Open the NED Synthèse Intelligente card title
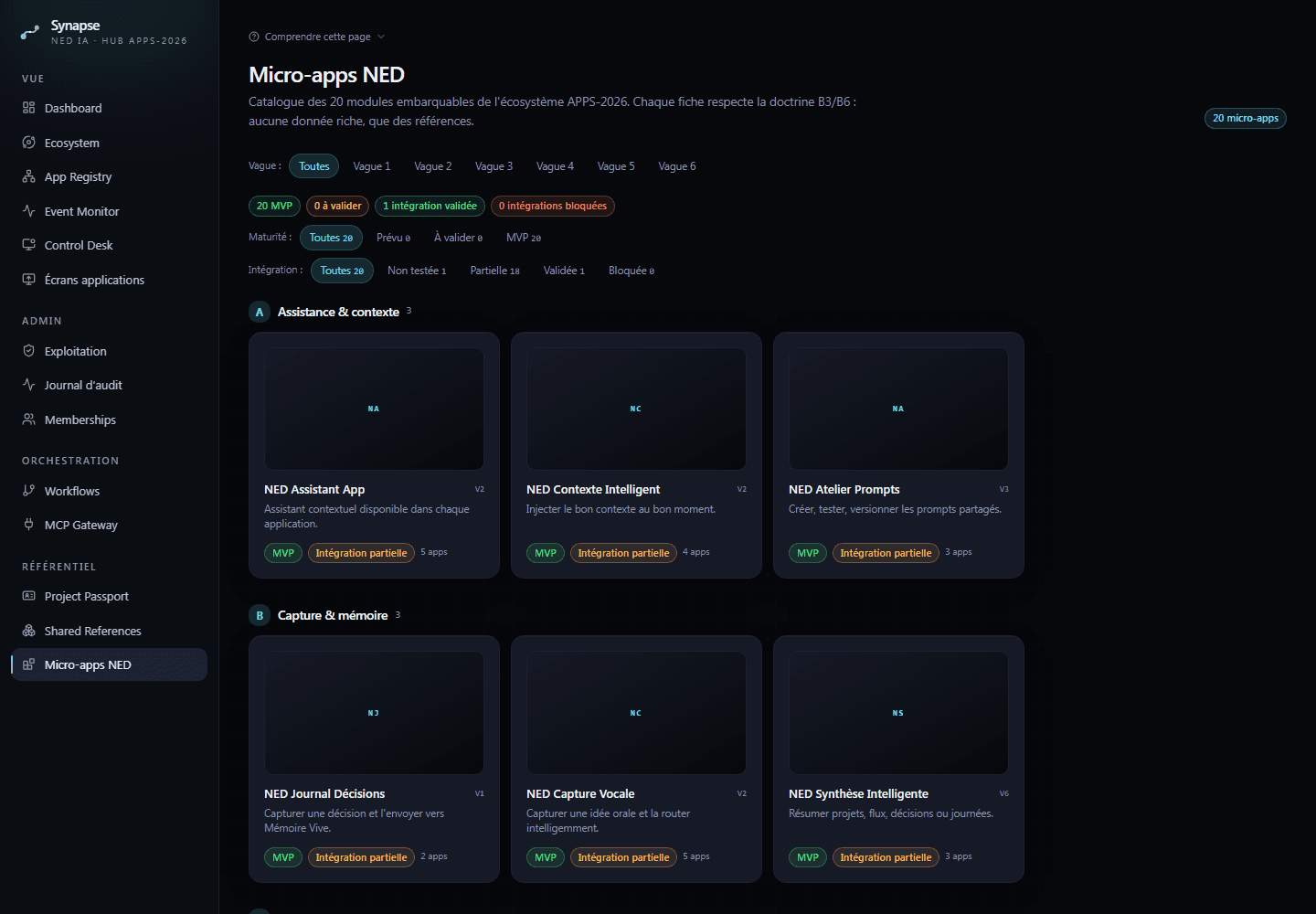Screen dimensions: 1316x914 858,794
